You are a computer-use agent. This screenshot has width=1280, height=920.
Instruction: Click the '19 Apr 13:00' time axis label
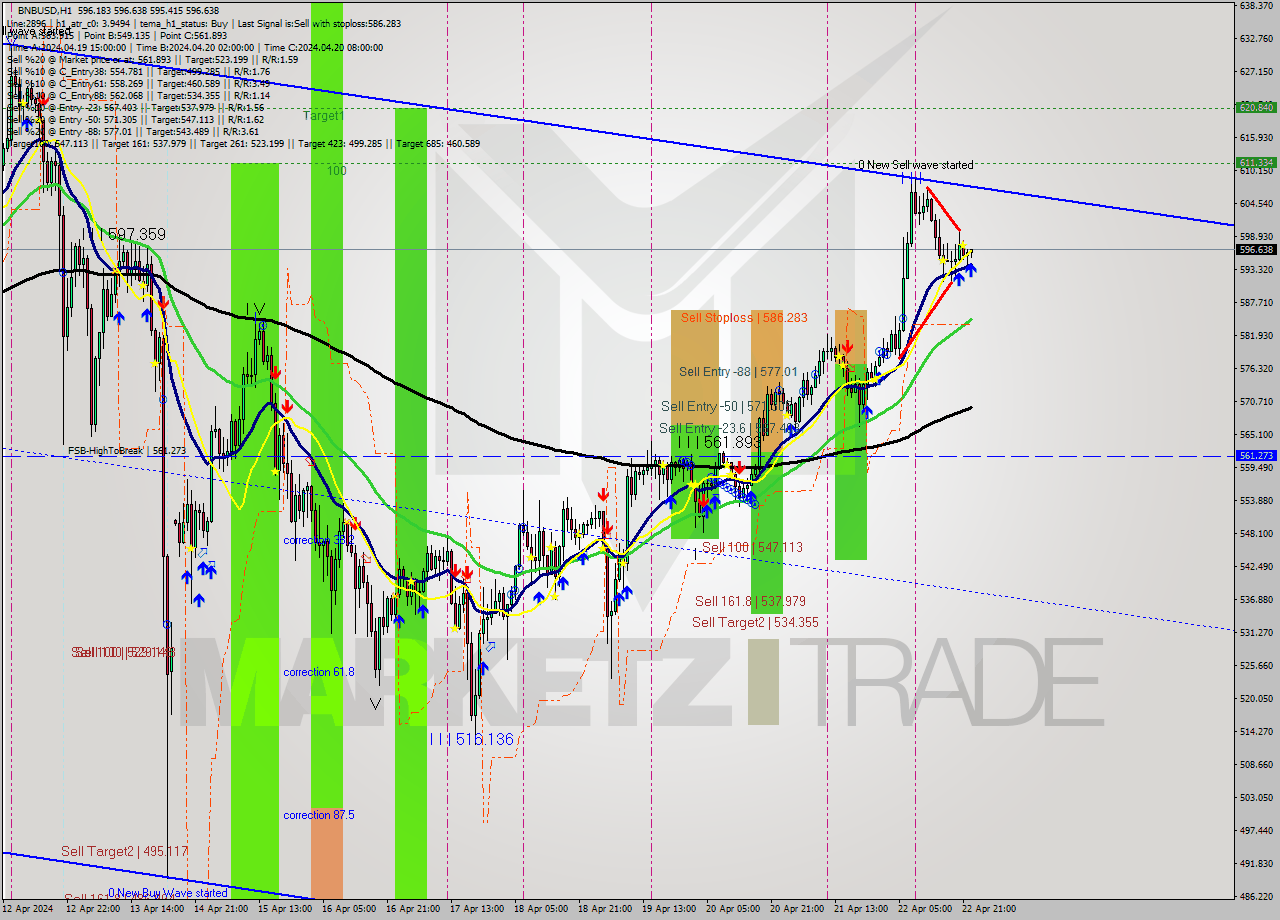tap(668, 909)
